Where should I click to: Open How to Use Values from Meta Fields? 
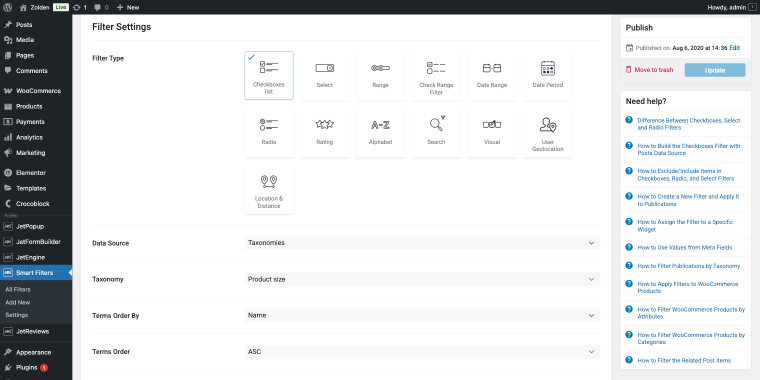pos(684,247)
